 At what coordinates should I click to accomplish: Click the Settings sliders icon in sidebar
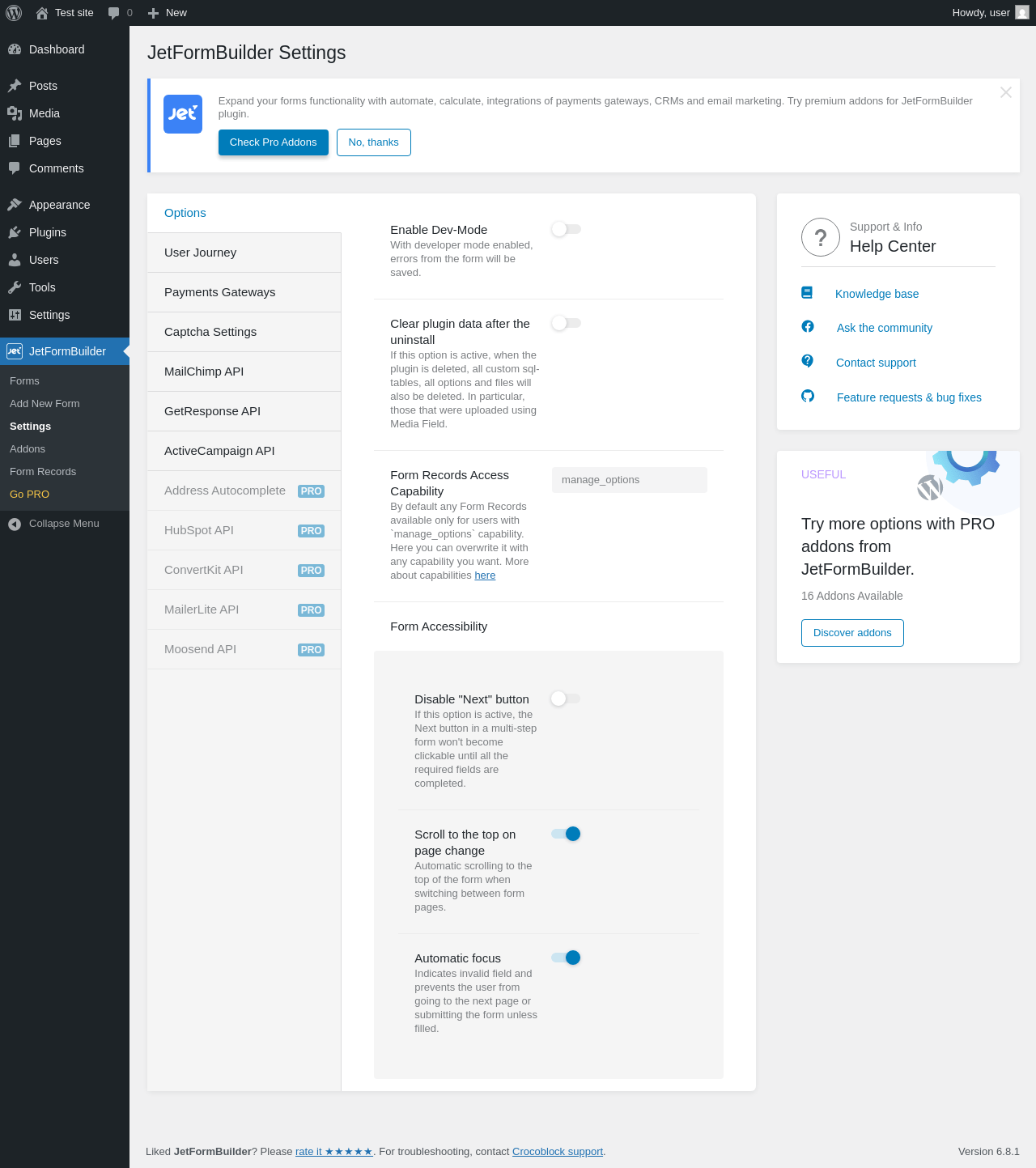point(15,315)
